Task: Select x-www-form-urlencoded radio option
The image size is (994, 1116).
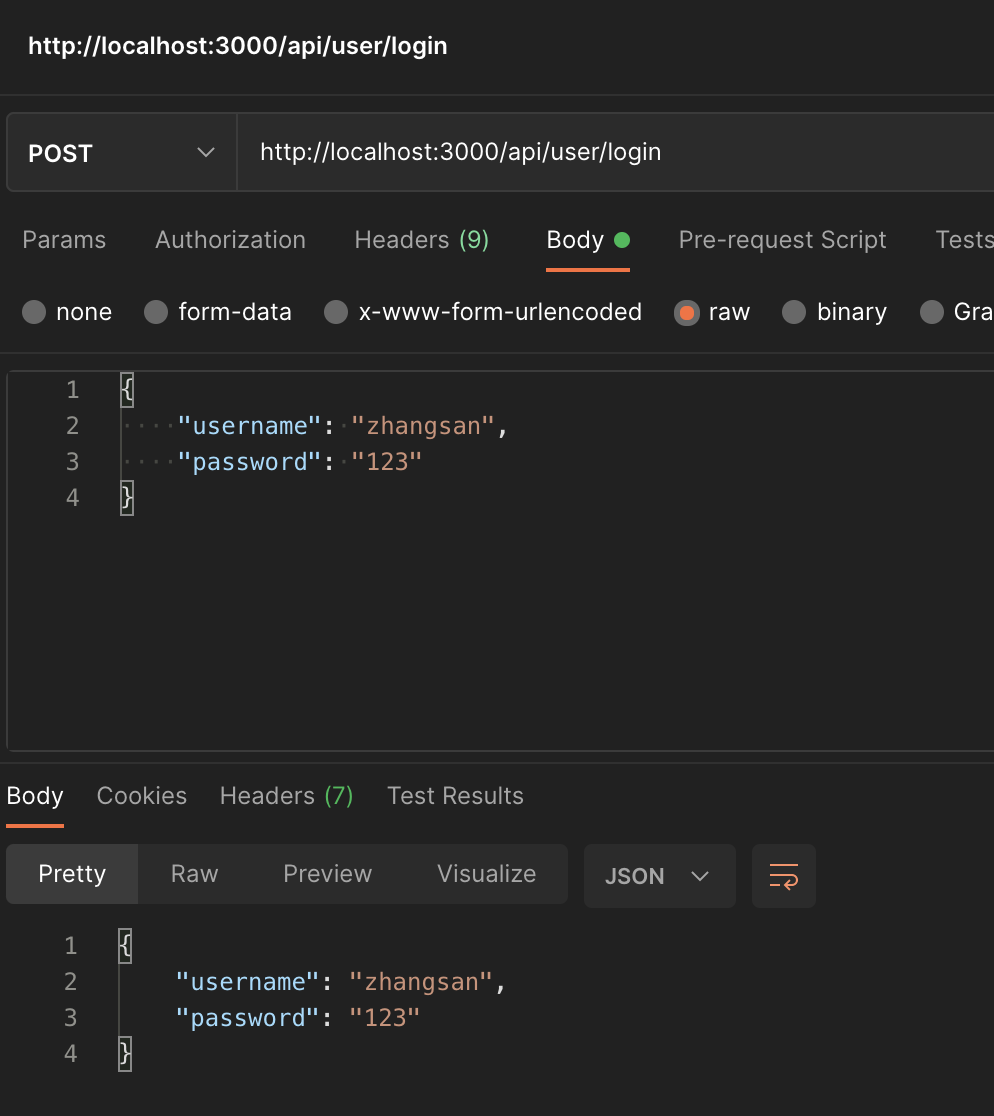Action: pyautogui.click(x=337, y=313)
